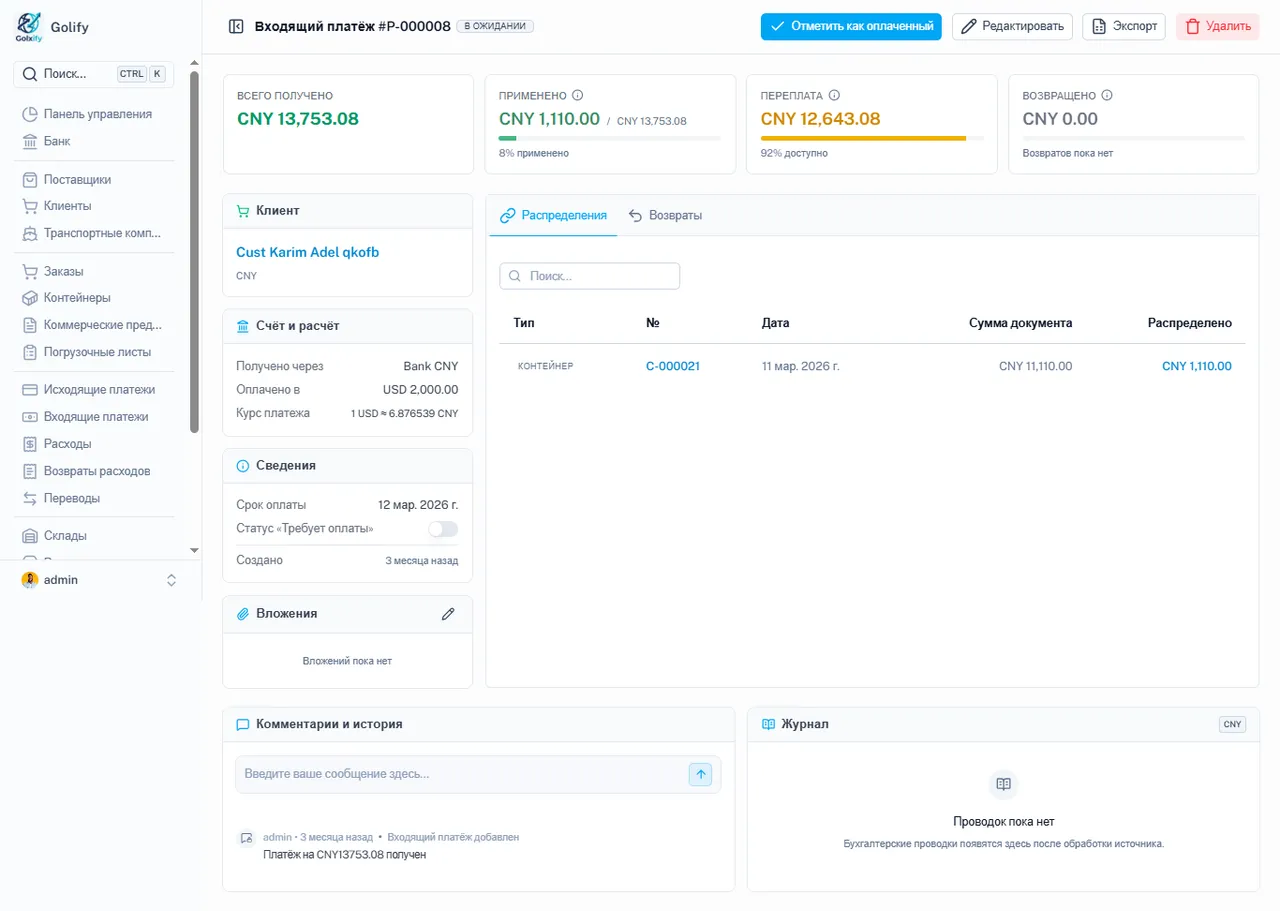Image resolution: width=1280 pixels, height=911 pixels.
Task: Click the Экспорт button
Action: 1125,27
